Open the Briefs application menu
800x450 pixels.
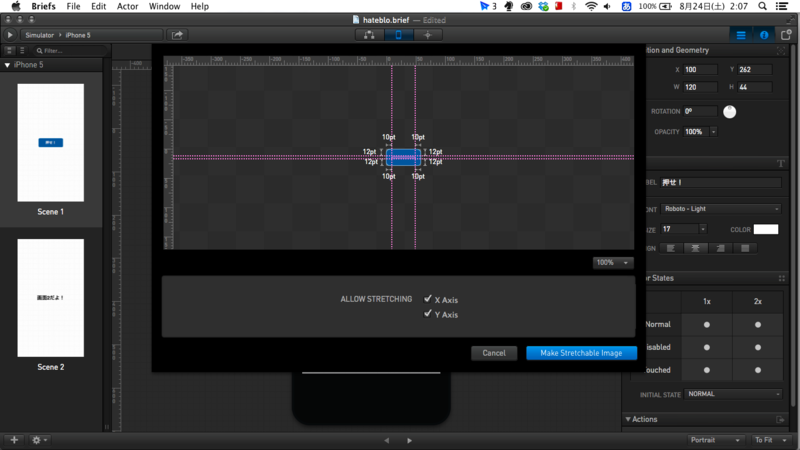(x=43, y=7)
